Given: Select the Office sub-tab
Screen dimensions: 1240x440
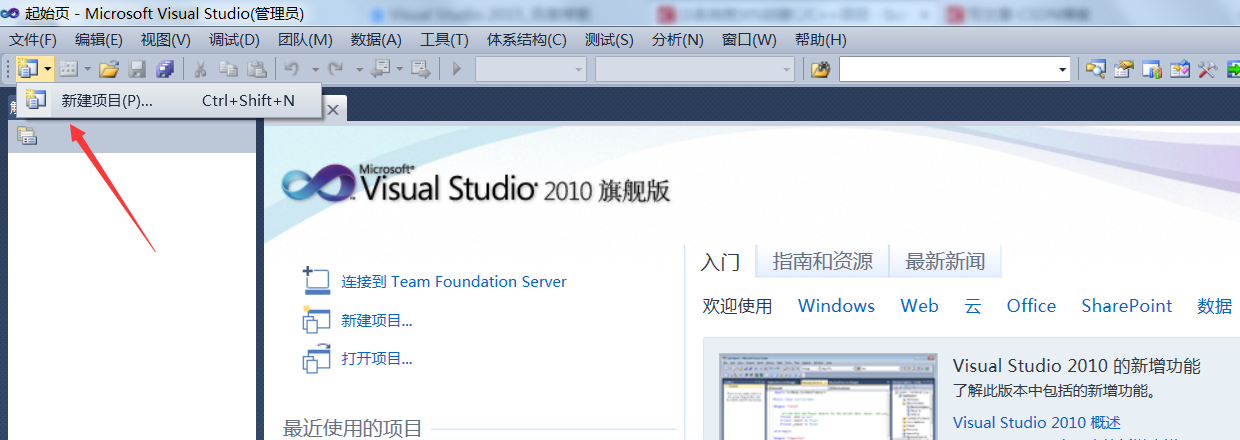Looking at the screenshot, I should coord(1031,306).
